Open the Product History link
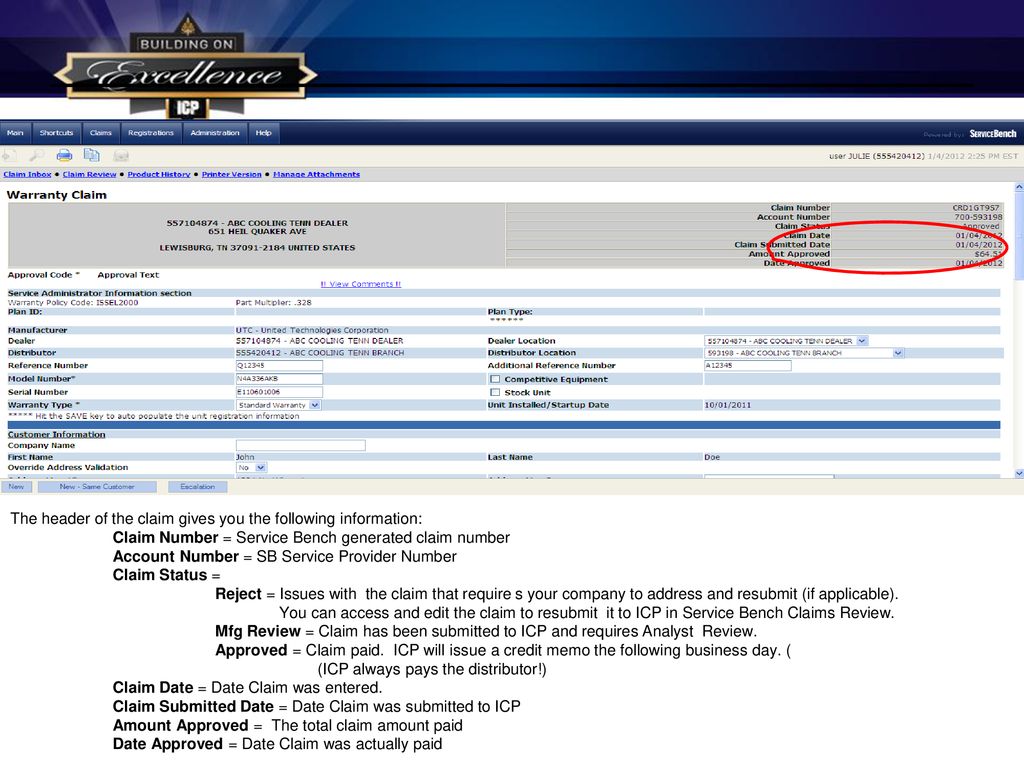This screenshot has height=768, width=1024. tap(159, 174)
